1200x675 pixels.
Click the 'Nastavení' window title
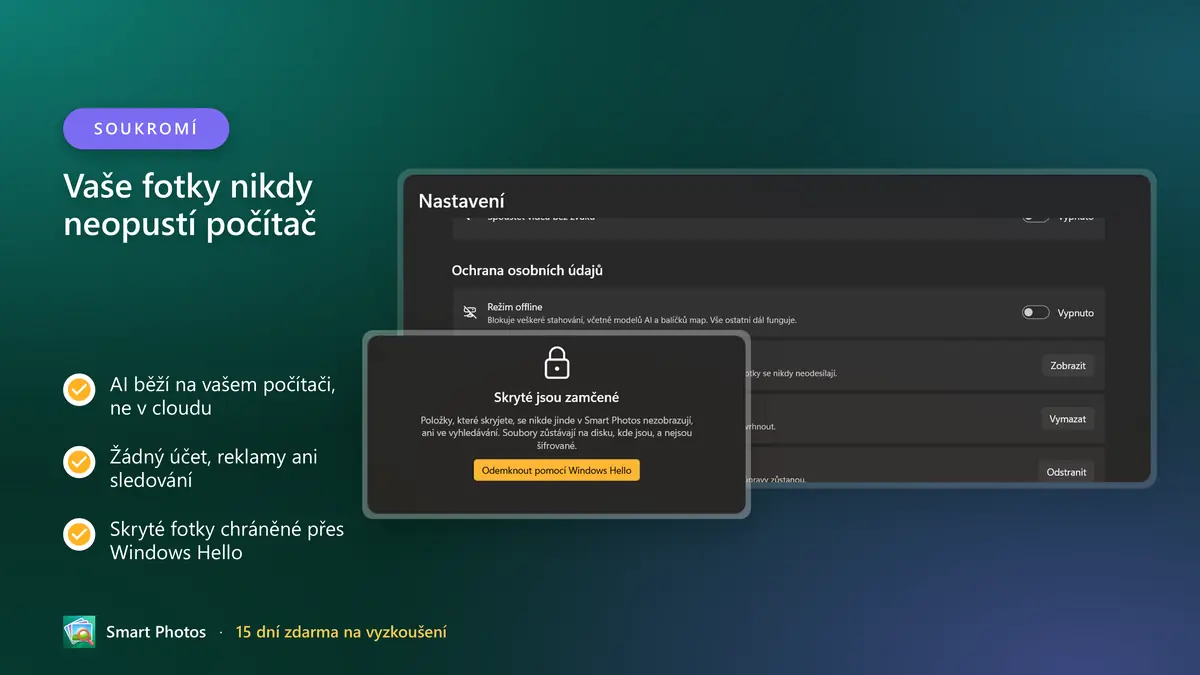click(x=461, y=201)
